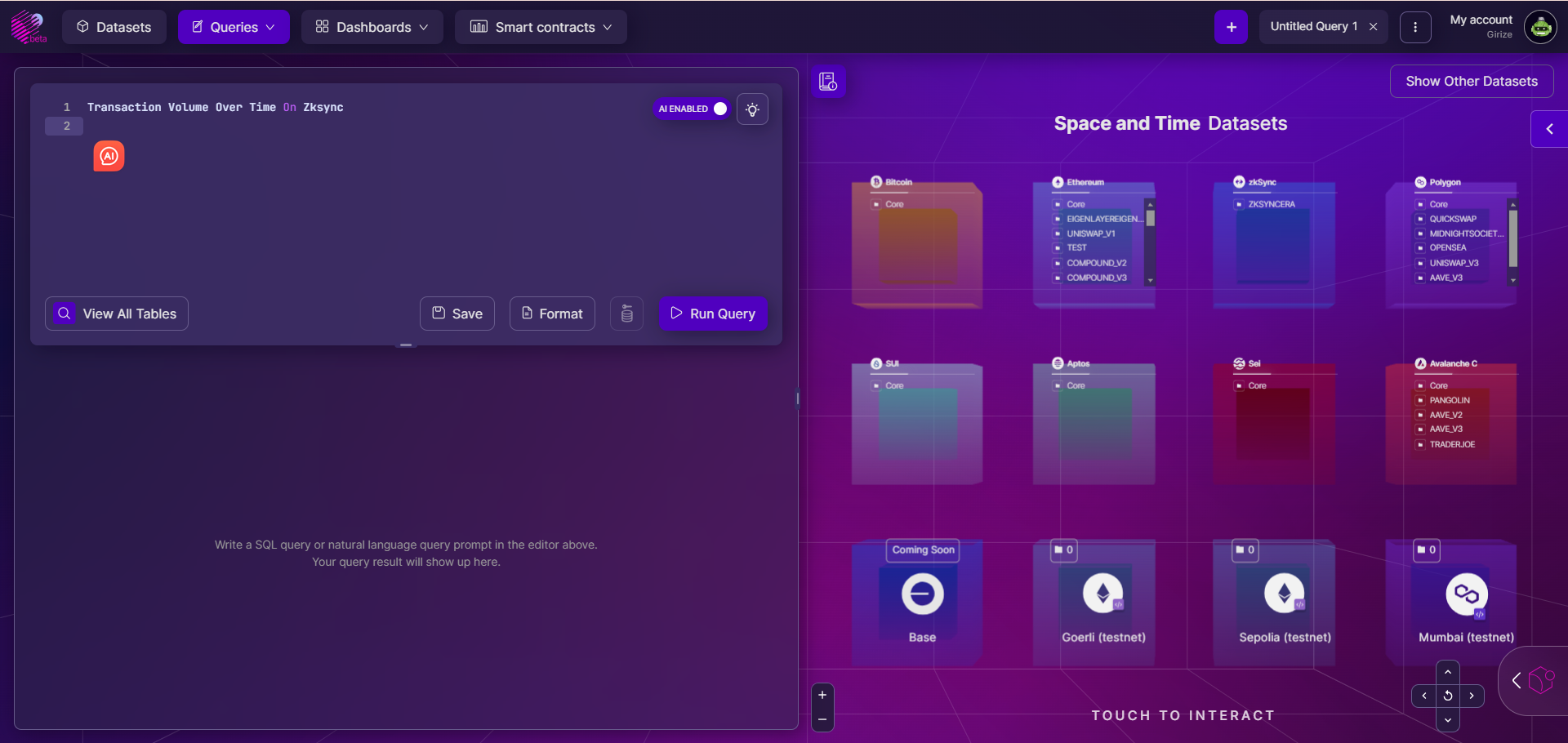Open UNISWAP_V3 schema under Polygon
The image size is (1568, 743).
pos(1448,263)
